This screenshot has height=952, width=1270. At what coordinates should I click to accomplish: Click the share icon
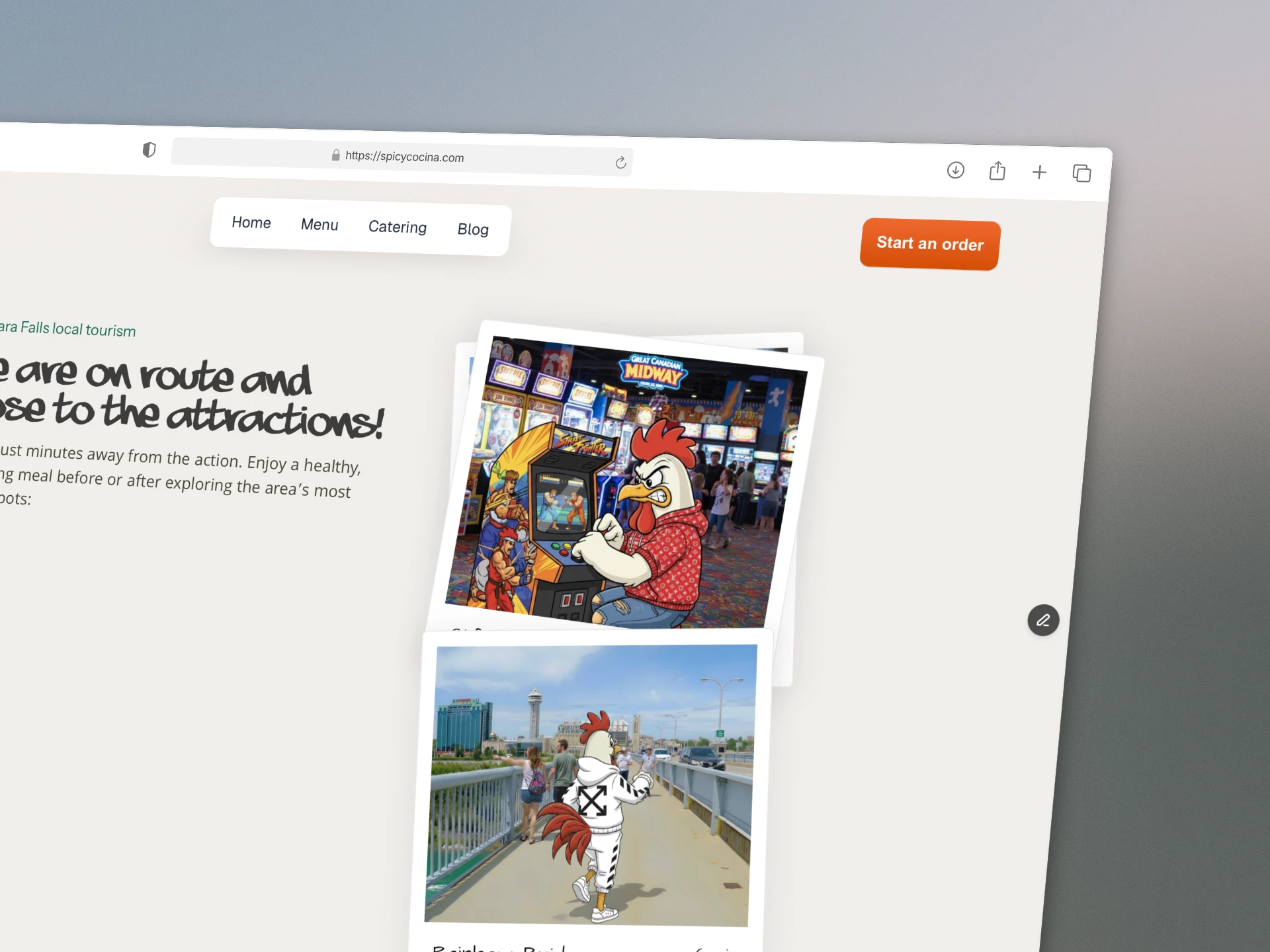point(997,171)
